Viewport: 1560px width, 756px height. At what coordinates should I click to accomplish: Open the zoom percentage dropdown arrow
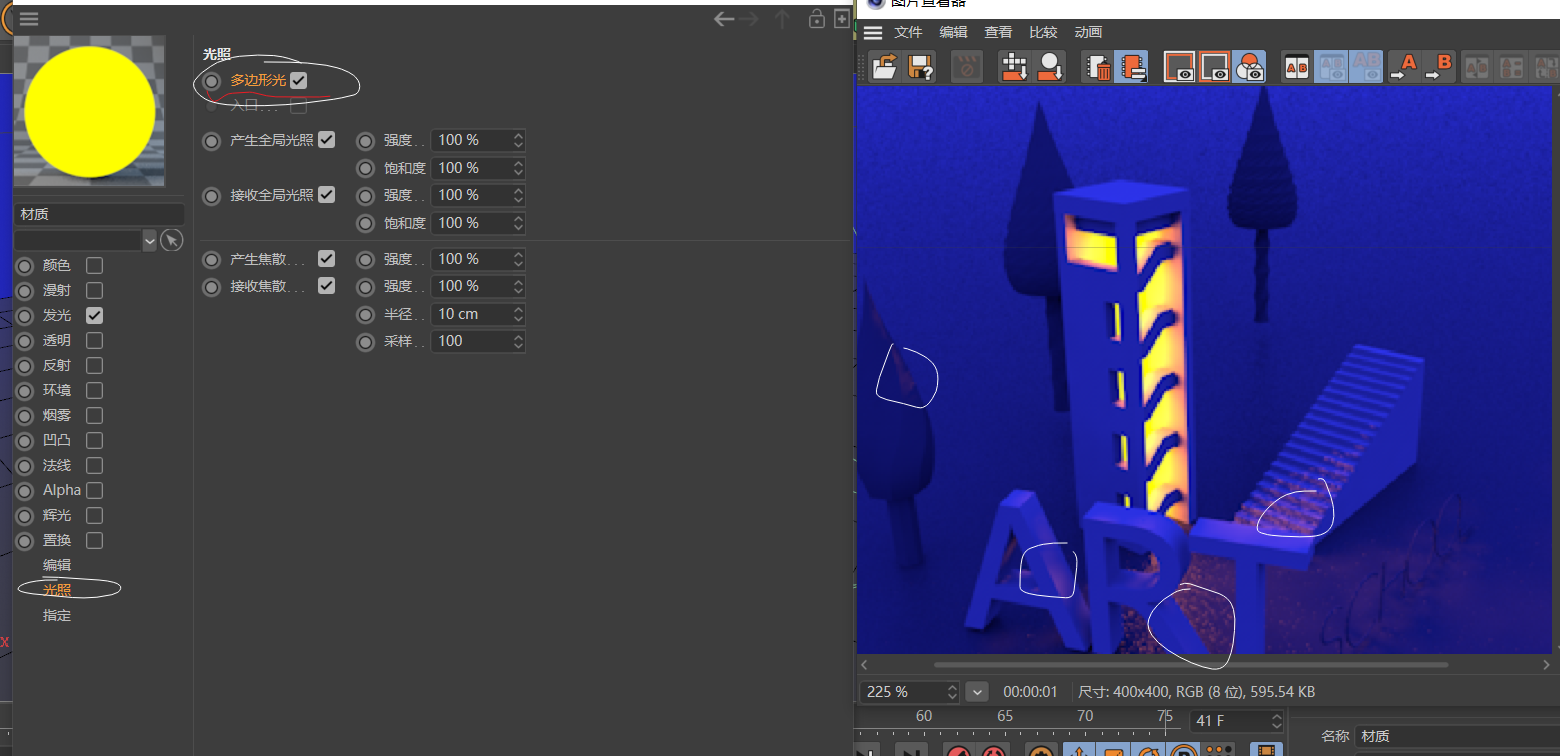[977, 692]
